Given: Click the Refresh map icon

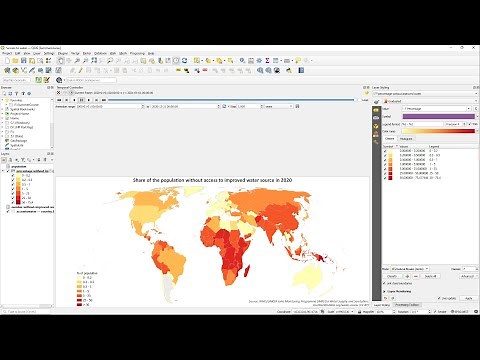Looking at the screenshot, I should tap(184, 61).
